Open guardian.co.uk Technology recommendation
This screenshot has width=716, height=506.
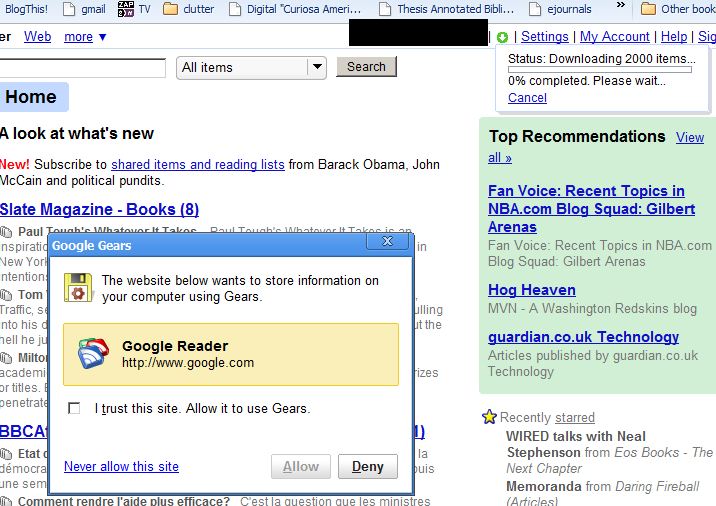coord(584,337)
